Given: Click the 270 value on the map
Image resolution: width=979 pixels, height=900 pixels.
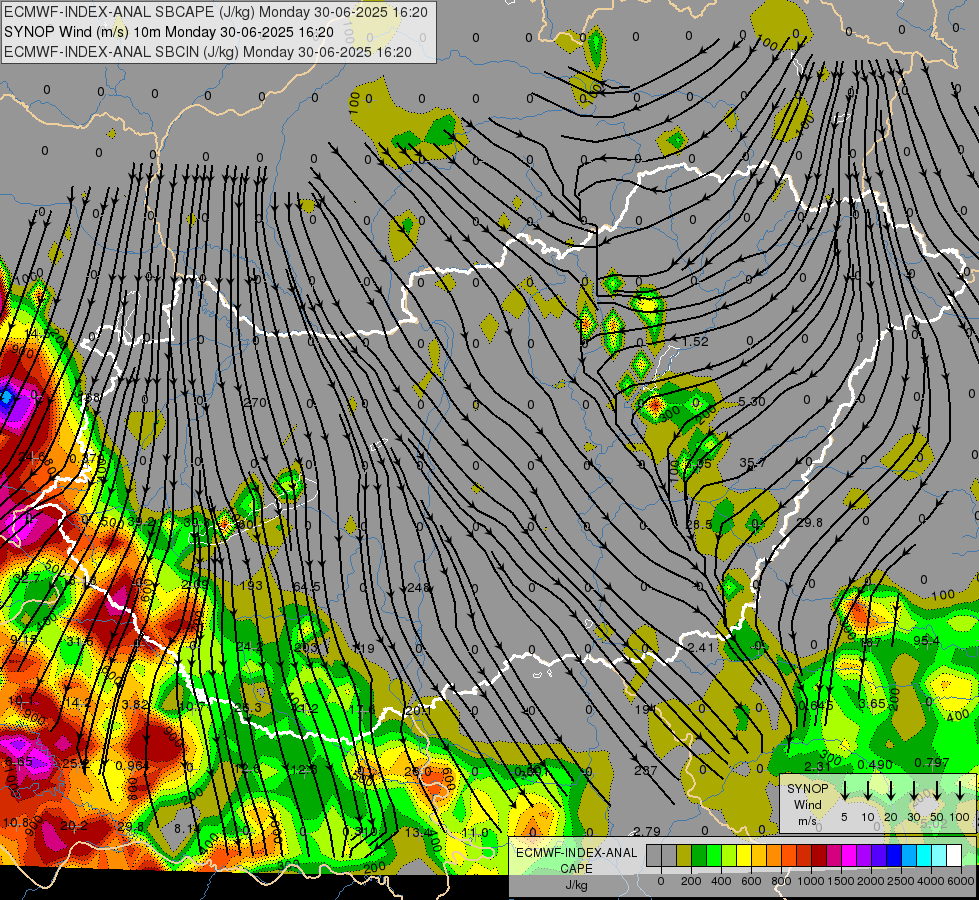Looking at the screenshot, I should point(255,403).
